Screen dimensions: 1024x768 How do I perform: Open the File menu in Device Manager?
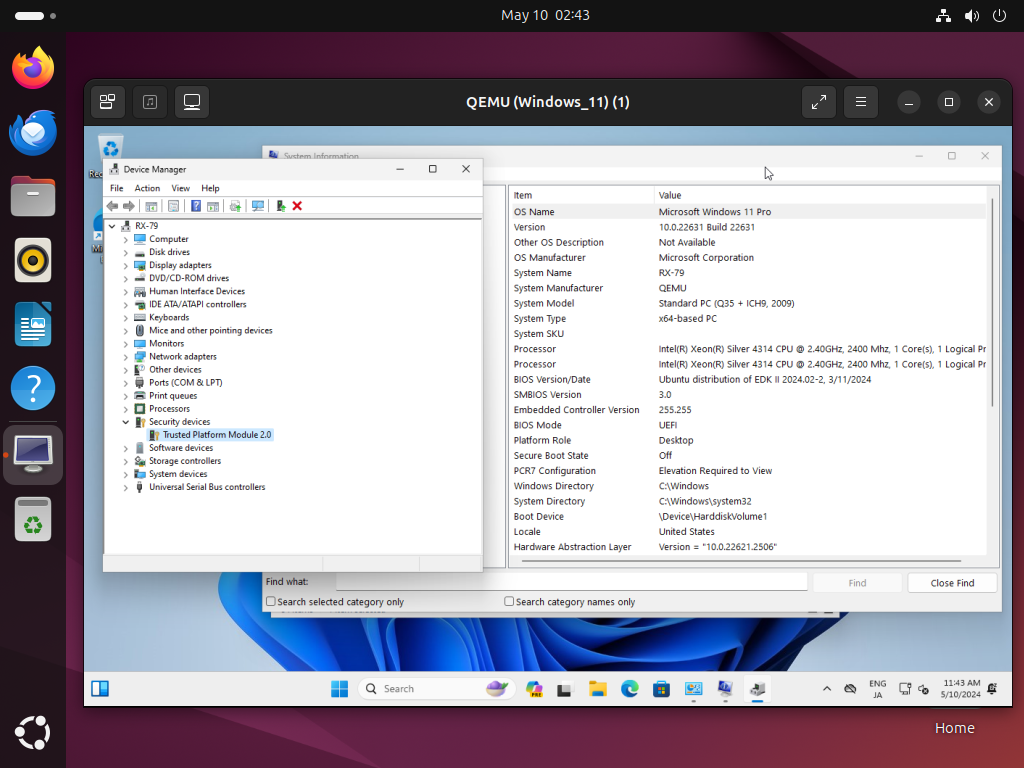coord(117,188)
